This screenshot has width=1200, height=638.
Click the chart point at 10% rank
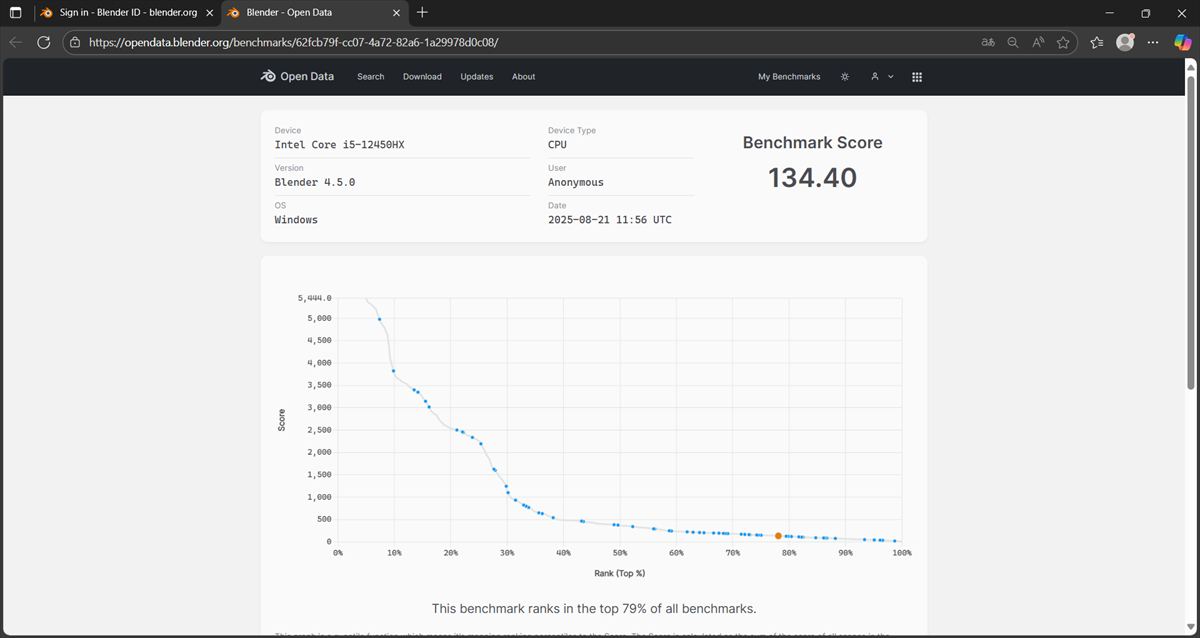pos(393,371)
